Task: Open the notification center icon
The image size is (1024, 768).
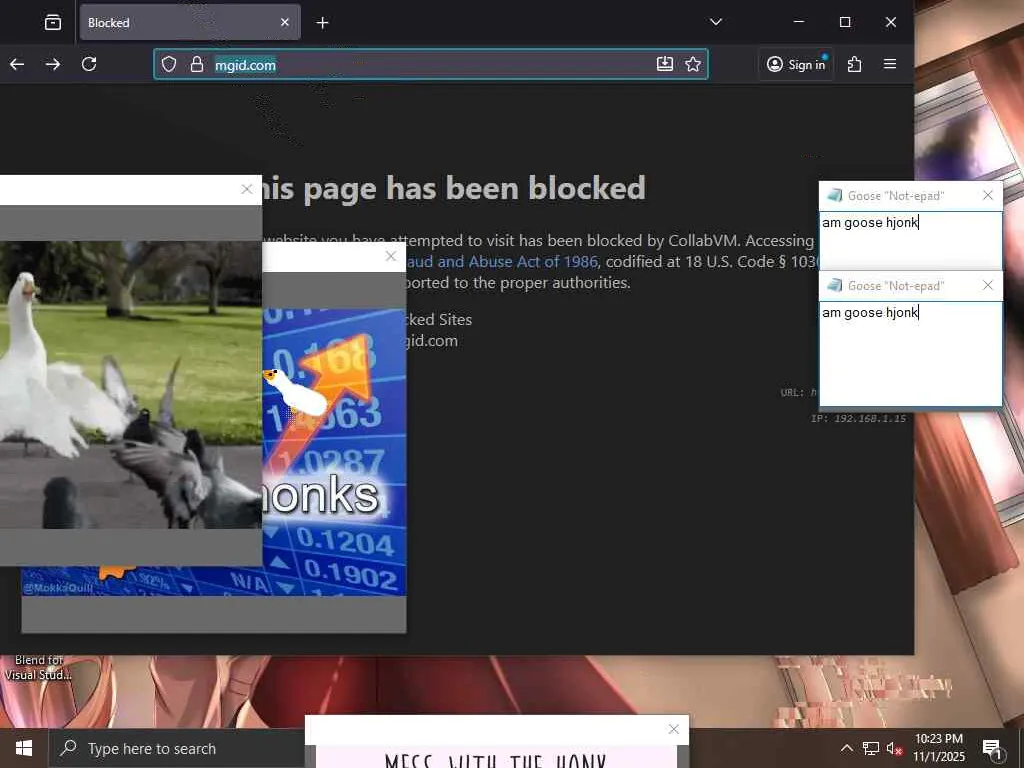Action: point(992,749)
